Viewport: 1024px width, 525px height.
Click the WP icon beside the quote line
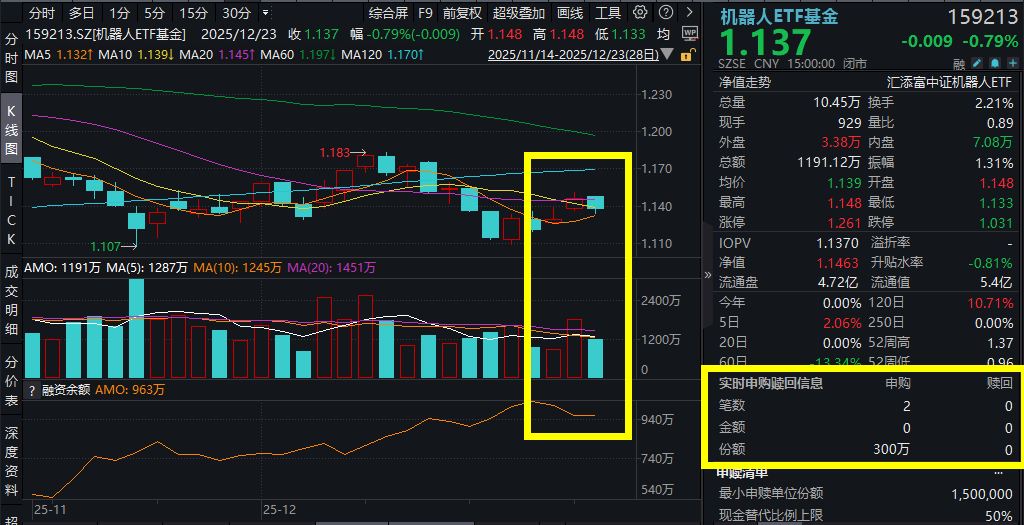[x=689, y=33]
